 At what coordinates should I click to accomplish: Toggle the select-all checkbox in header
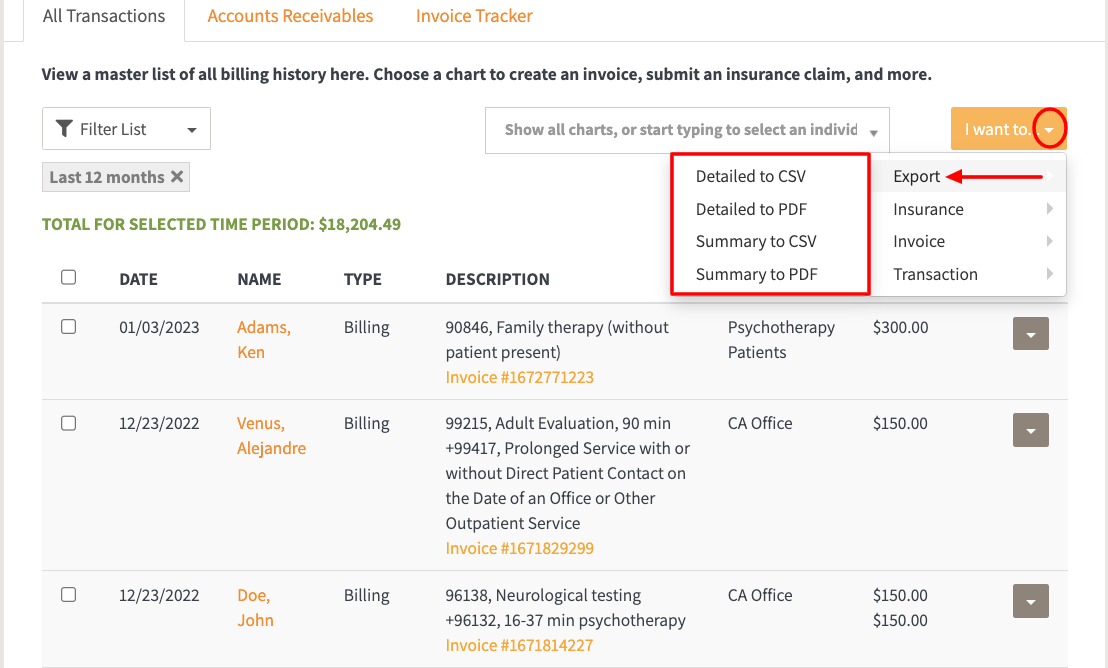pos(69,277)
